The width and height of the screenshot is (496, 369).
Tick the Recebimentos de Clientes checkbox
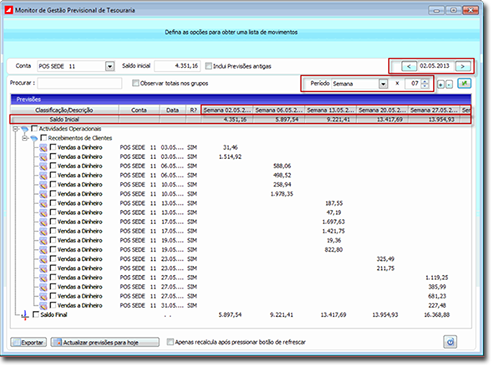tap(43, 138)
